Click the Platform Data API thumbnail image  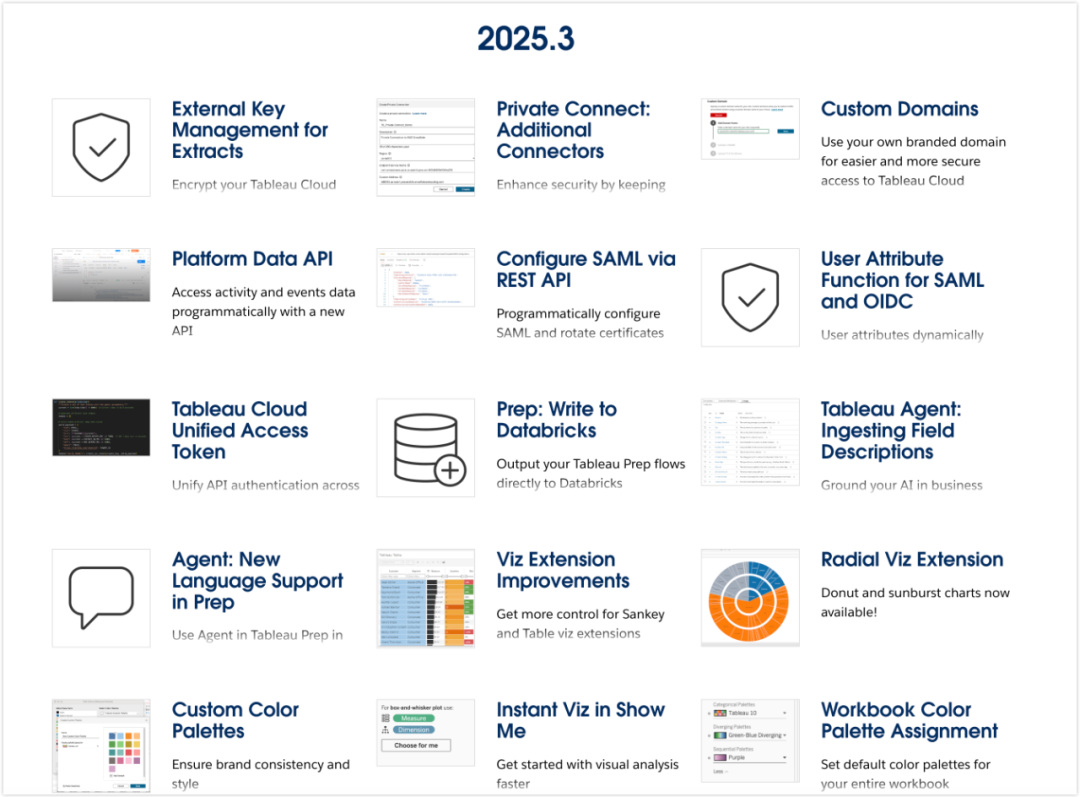click(101, 275)
